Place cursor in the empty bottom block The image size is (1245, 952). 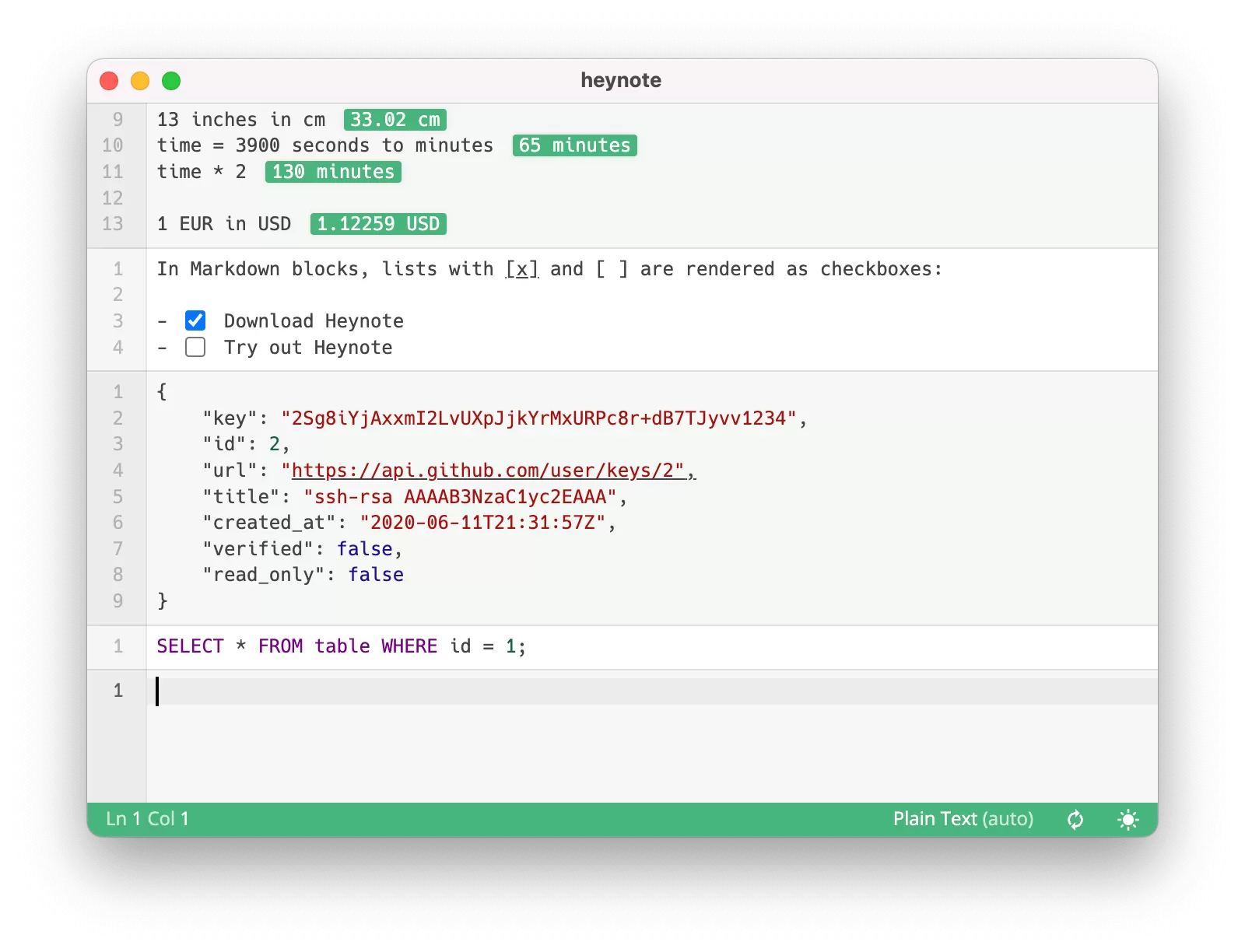click(467, 691)
